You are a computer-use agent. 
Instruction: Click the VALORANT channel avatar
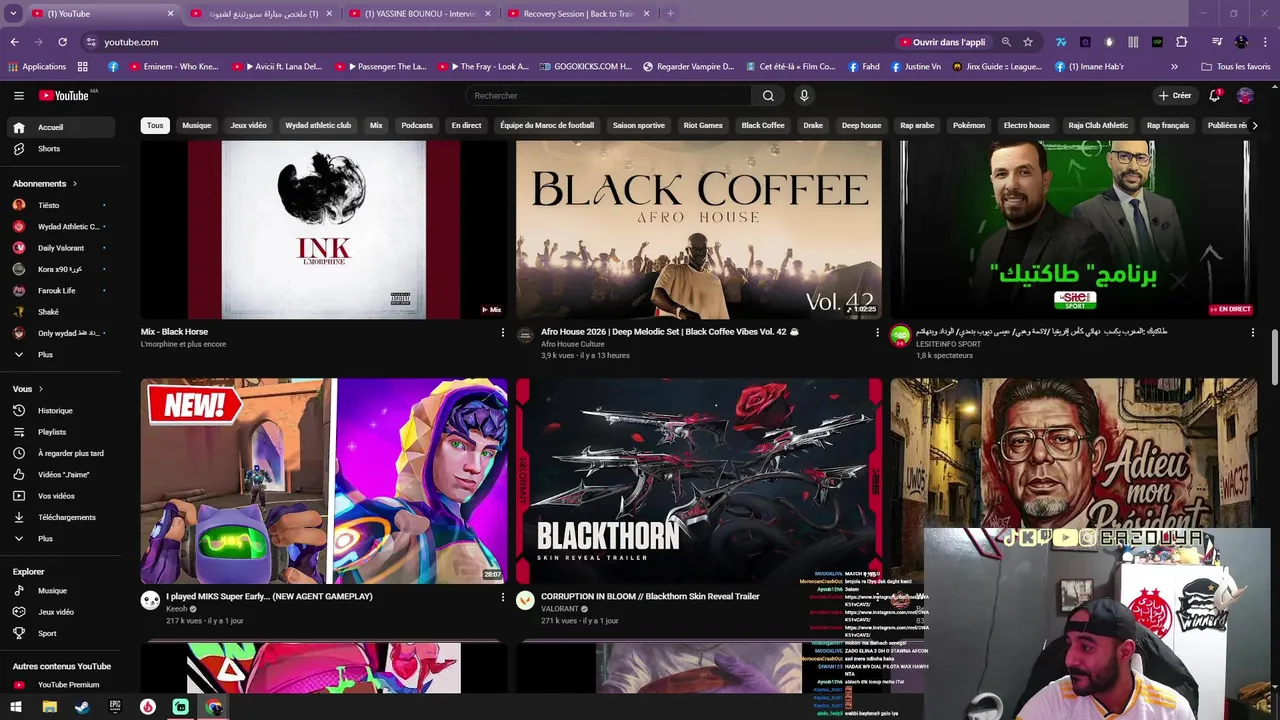(x=525, y=600)
